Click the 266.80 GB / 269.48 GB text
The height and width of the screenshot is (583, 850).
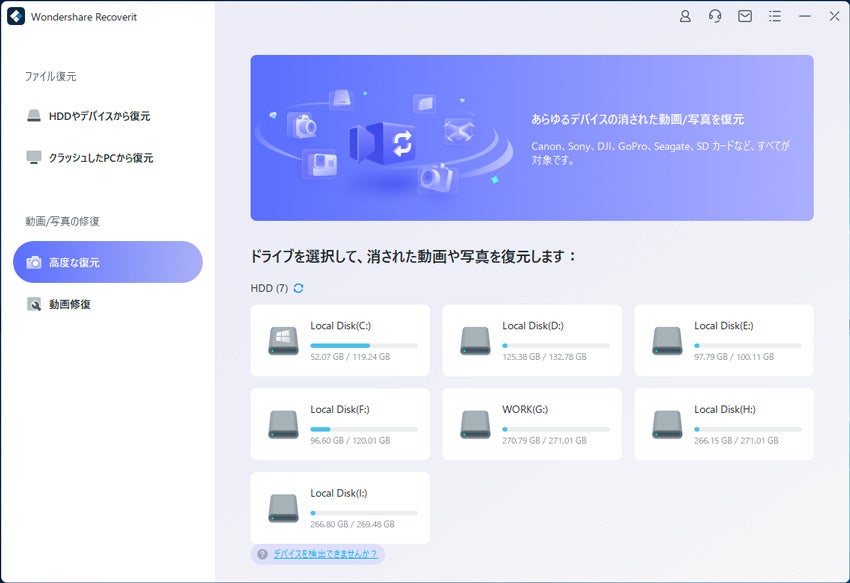tap(352, 524)
